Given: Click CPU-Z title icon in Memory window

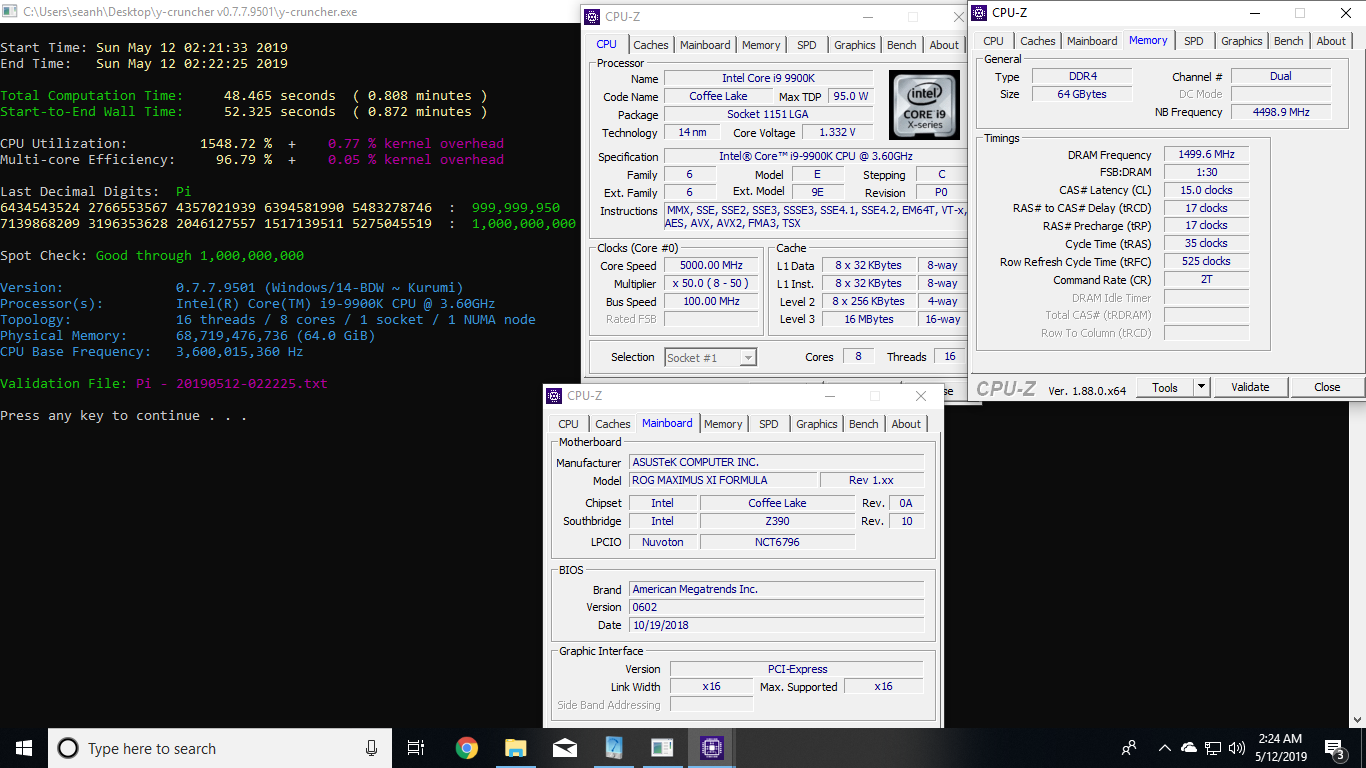Looking at the screenshot, I should [x=979, y=13].
